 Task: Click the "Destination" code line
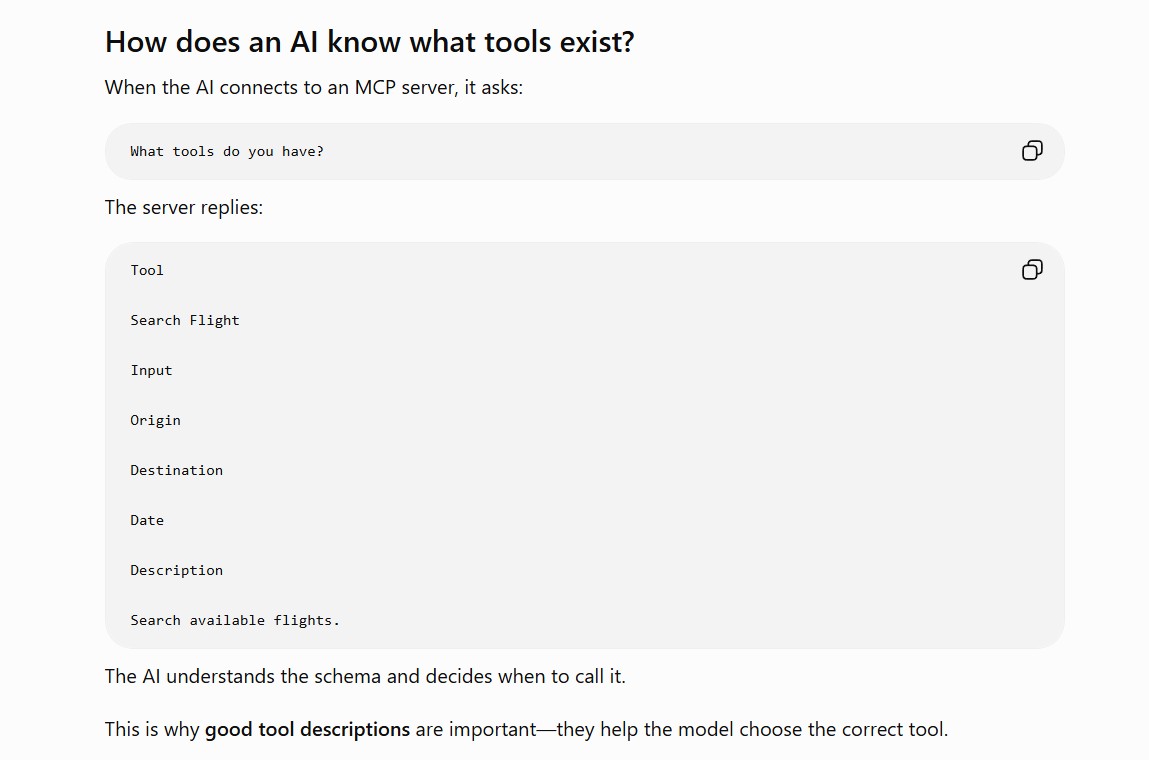coord(177,471)
